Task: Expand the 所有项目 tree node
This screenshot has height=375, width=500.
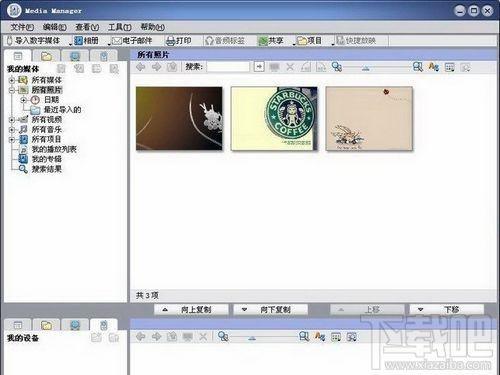Action: click(12, 139)
